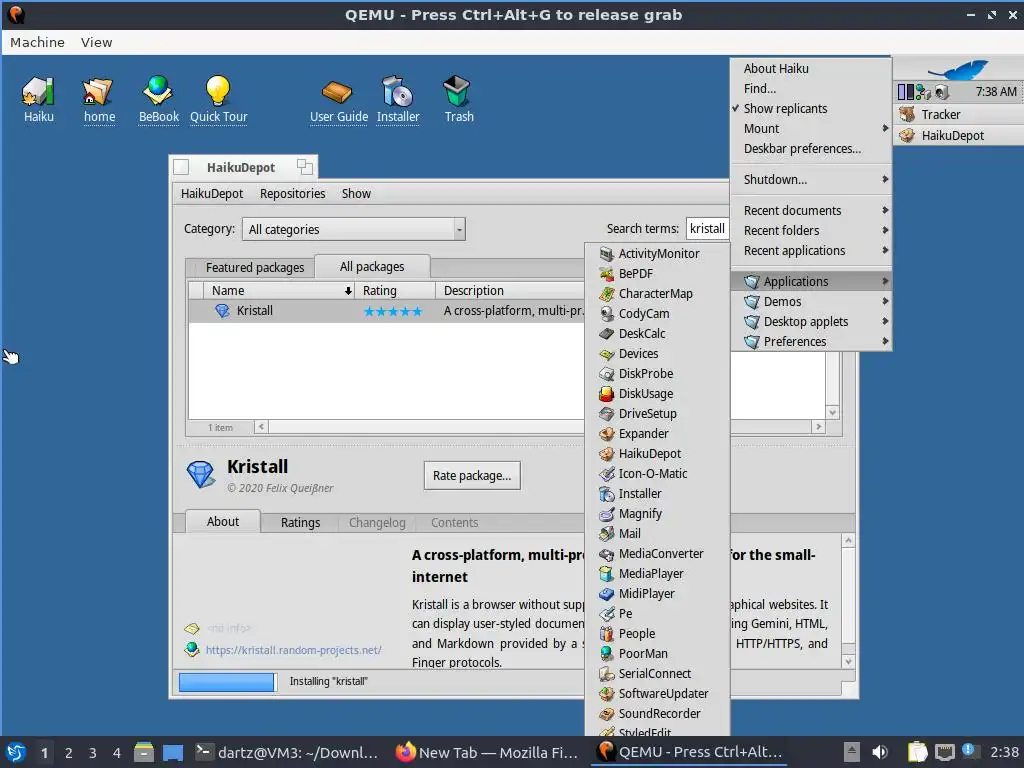Select the Kristall row in package list
The width and height of the screenshot is (1024, 768).
pyautogui.click(x=387, y=311)
